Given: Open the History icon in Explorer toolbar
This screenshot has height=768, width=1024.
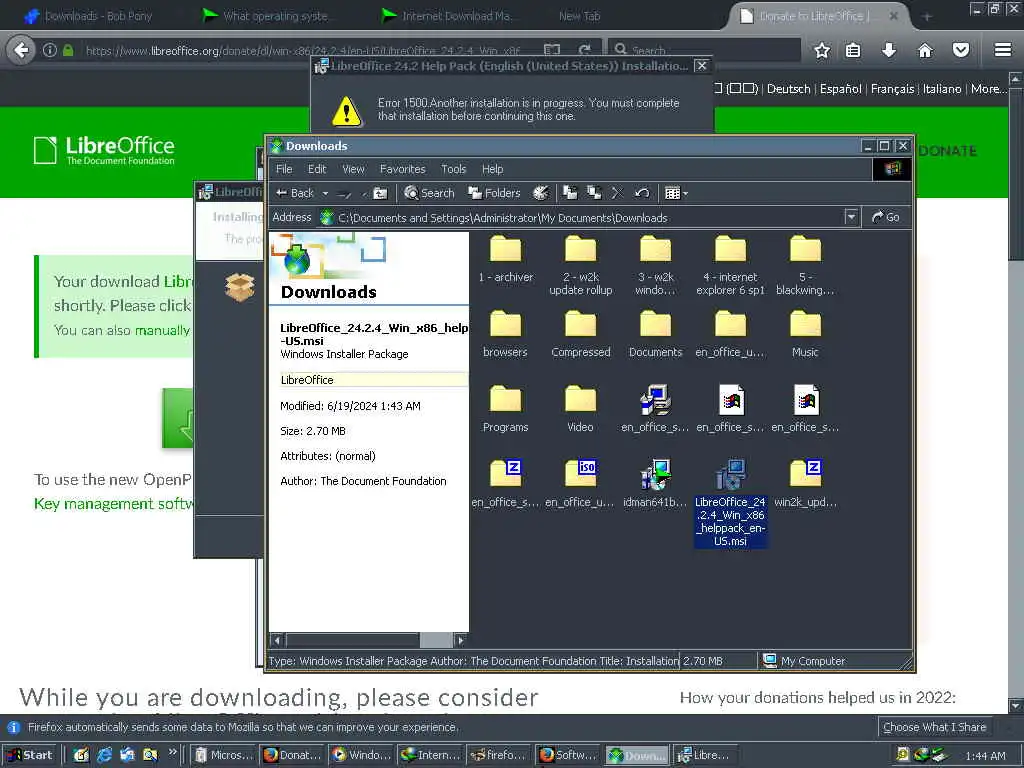Looking at the screenshot, I should [540, 193].
